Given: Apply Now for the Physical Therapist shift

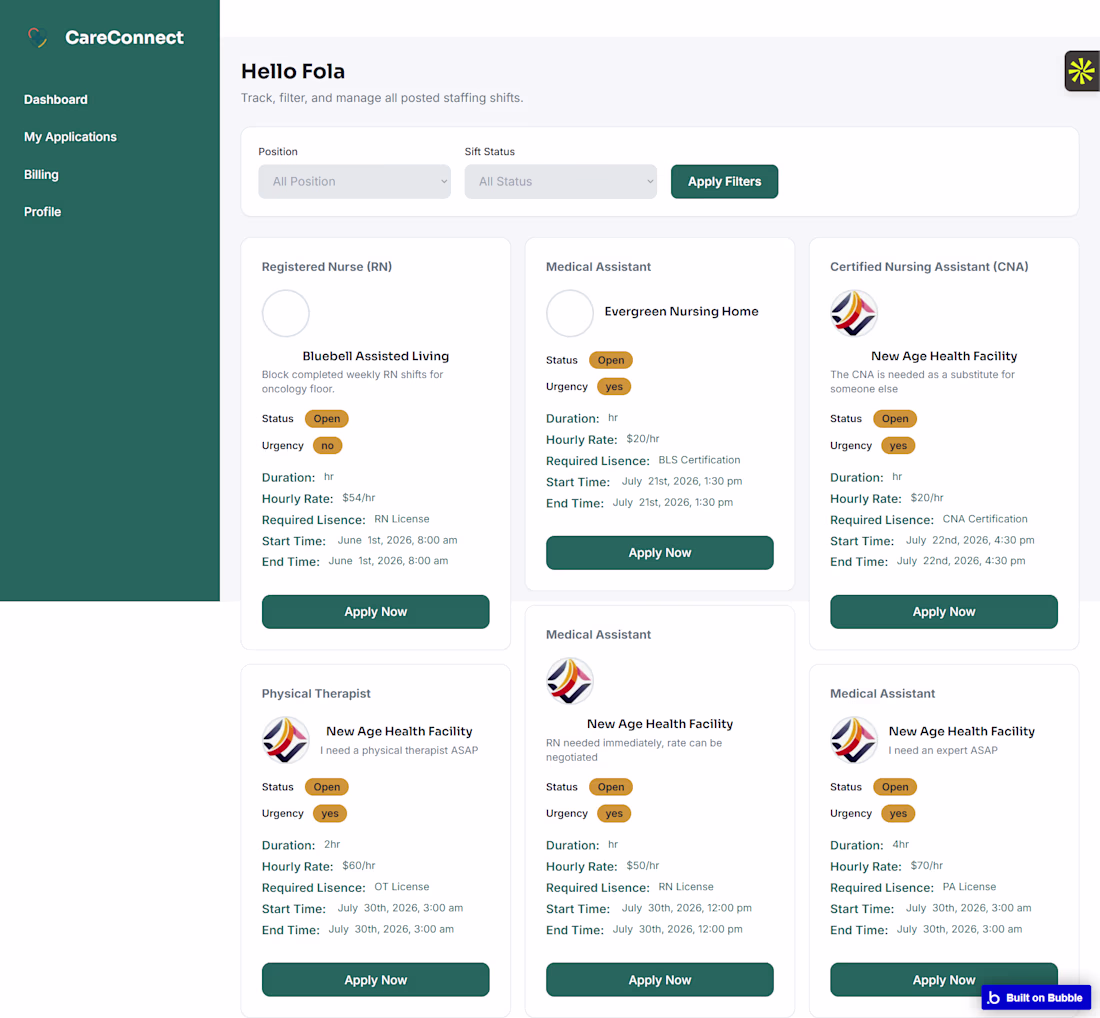Looking at the screenshot, I should 375,979.
